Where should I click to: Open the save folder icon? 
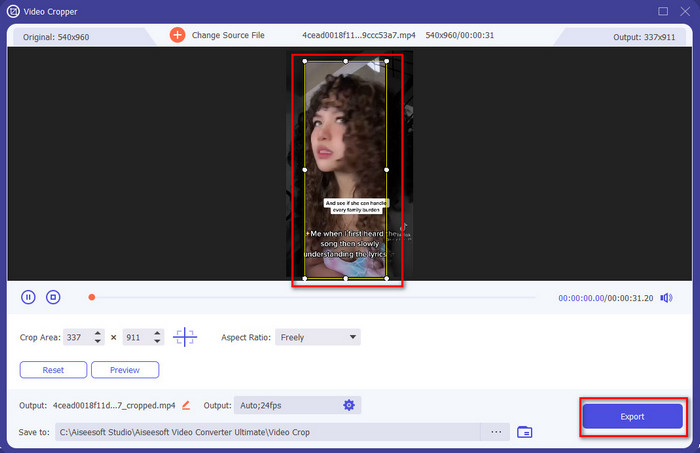525,432
